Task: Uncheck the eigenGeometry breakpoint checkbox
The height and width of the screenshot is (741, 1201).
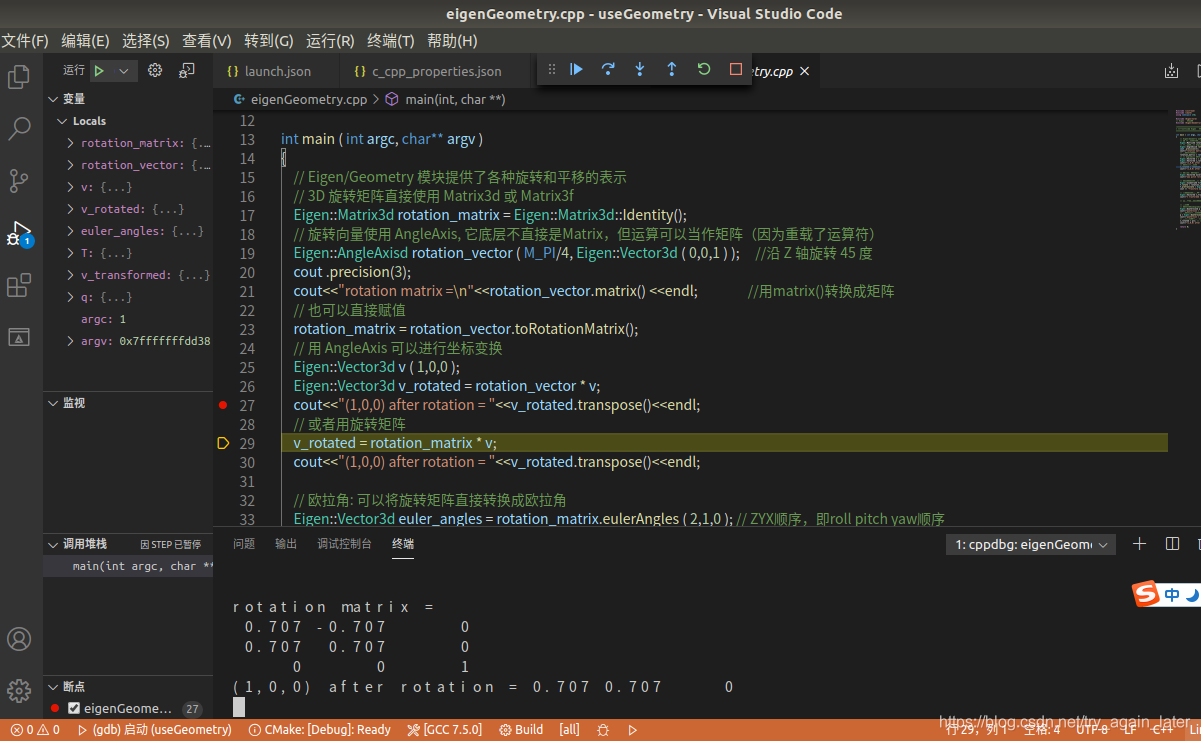Action: pos(73,708)
